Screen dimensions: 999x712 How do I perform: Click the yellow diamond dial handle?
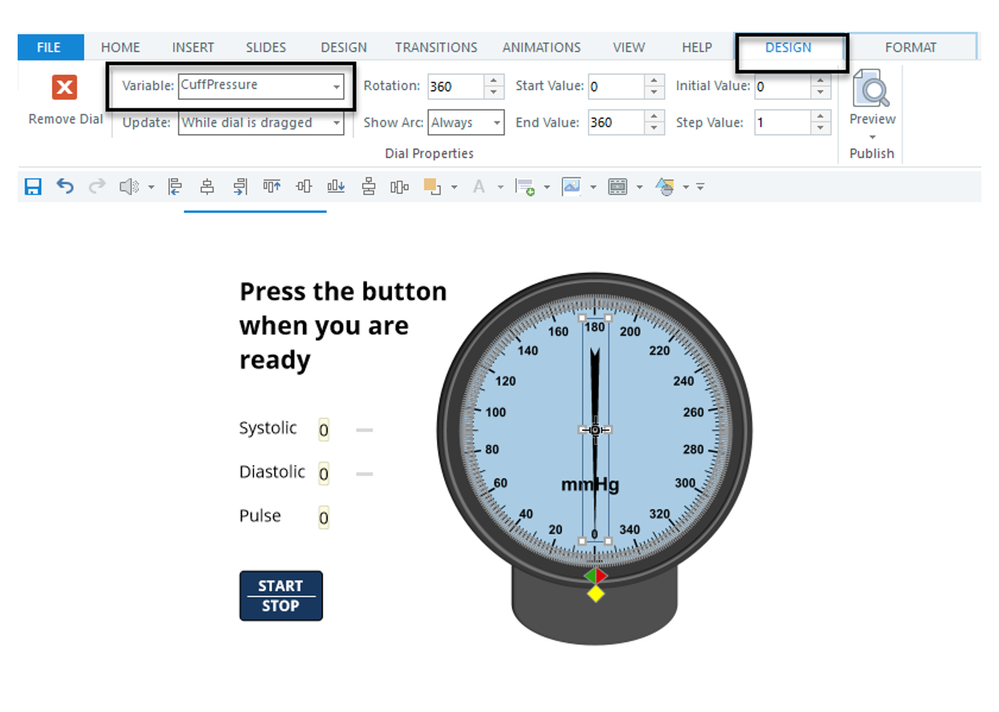[596, 594]
